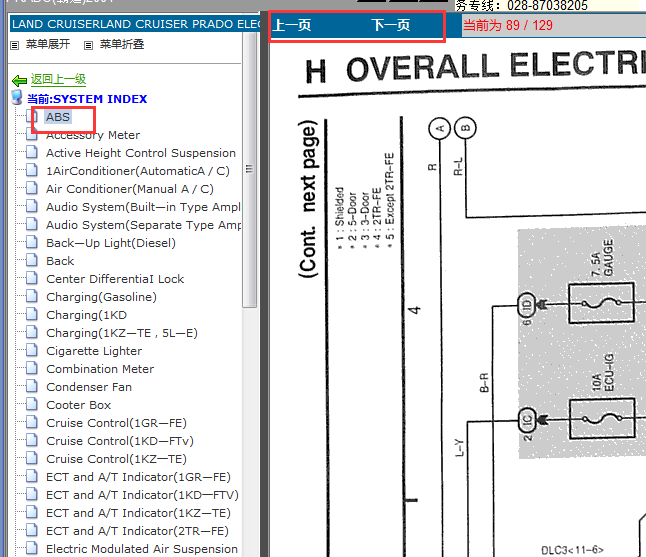Click the tree panel vertical scrollbar
This screenshot has width=646, height=557.
(249, 170)
